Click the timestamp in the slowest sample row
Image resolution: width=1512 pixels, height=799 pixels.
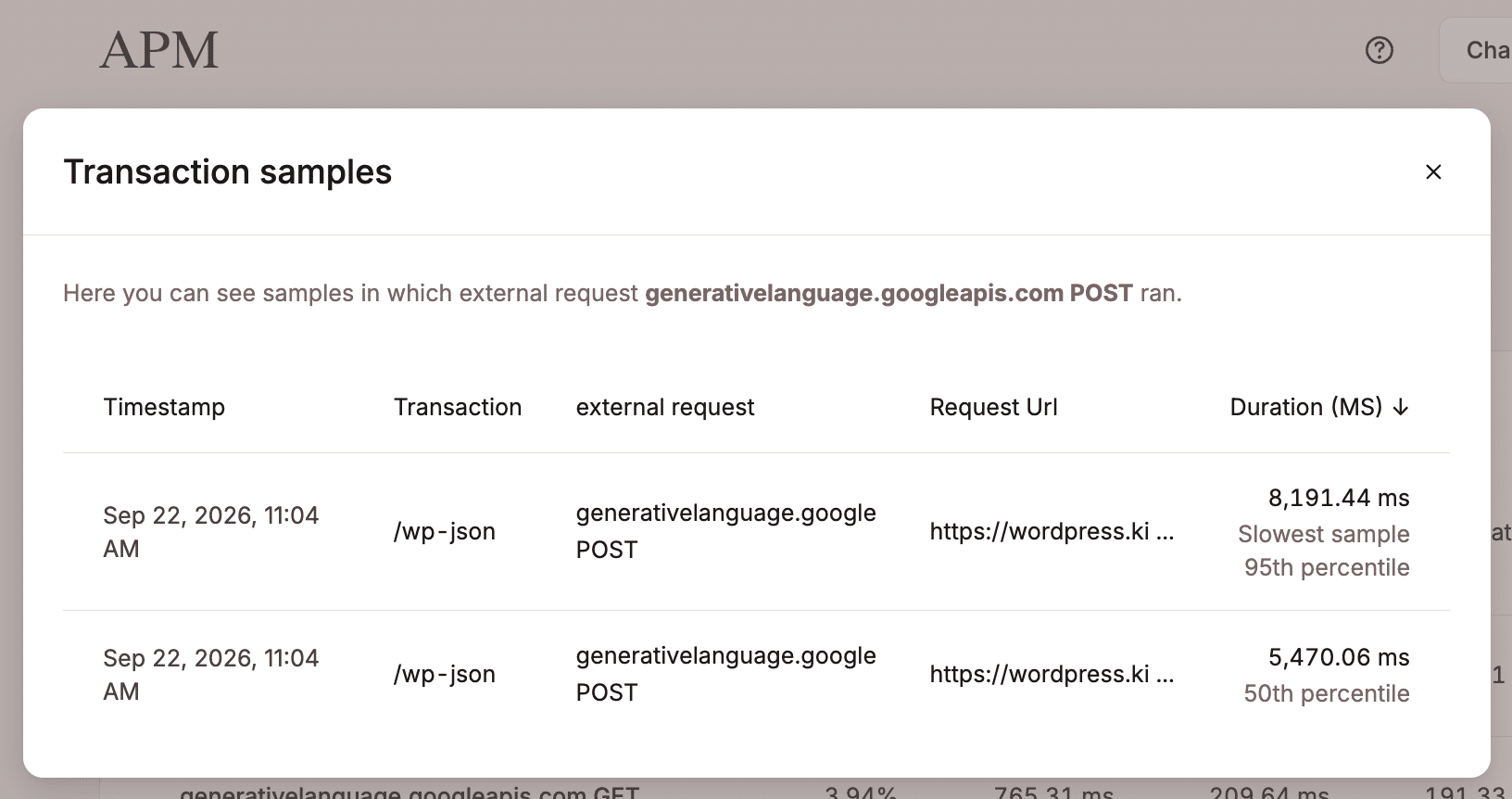tap(211, 532)
